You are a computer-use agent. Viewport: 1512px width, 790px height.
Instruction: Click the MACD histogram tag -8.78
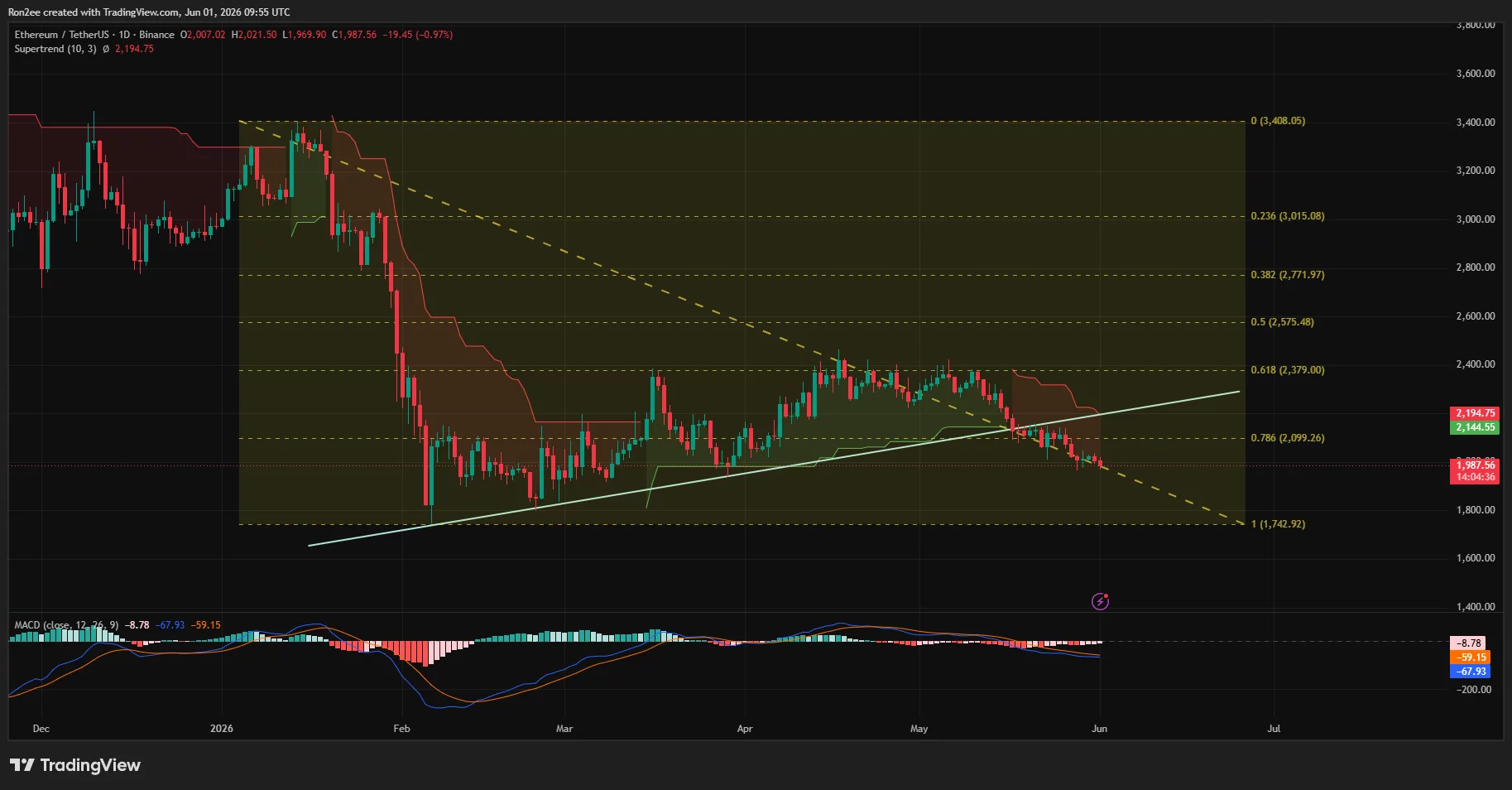[x=1469, y=643]
